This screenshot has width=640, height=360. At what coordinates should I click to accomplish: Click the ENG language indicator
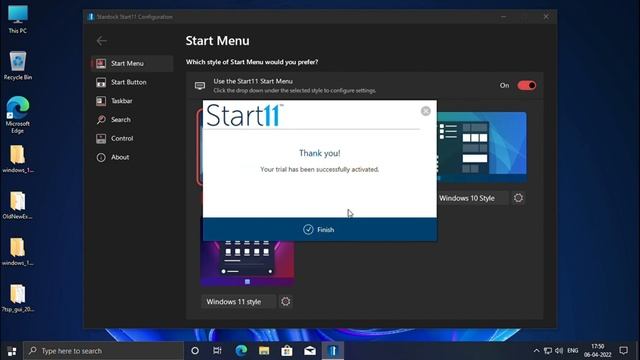pos(573,351)
